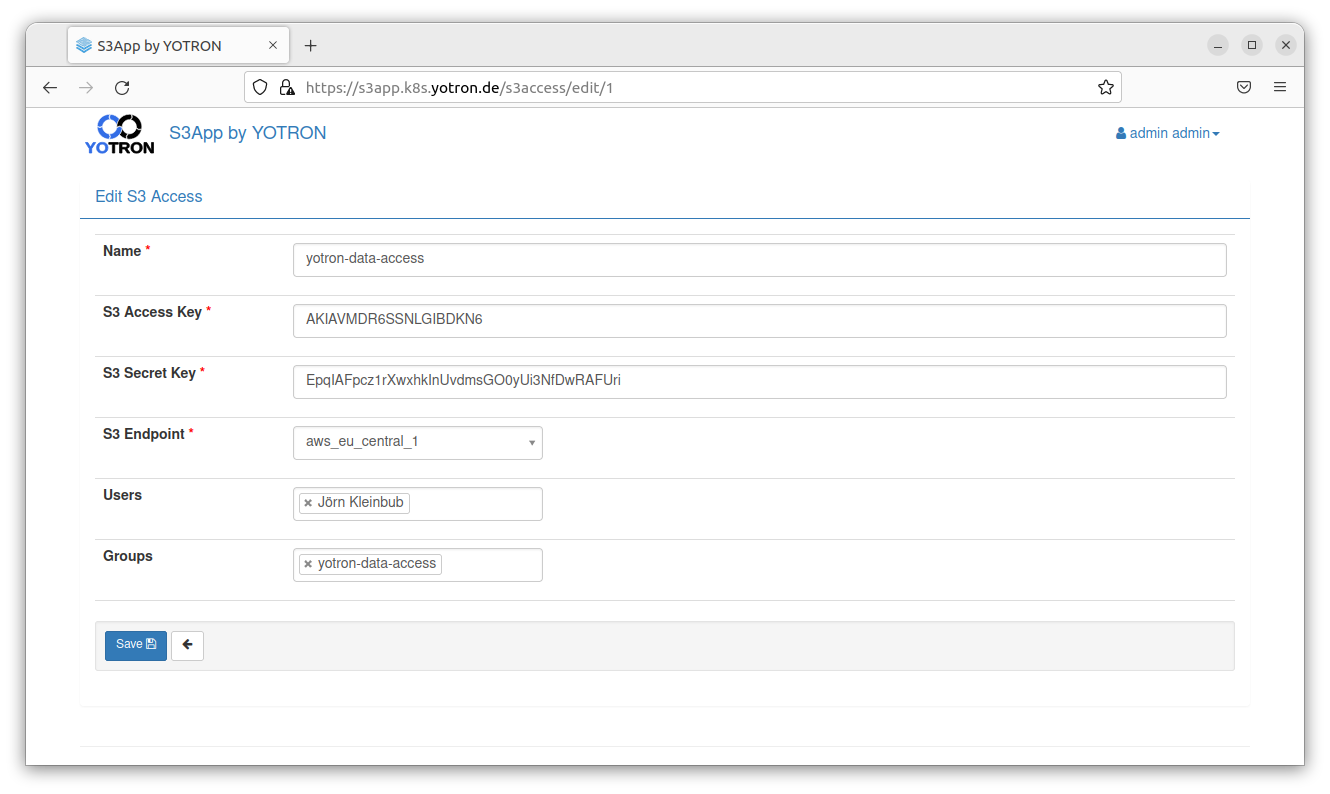
Task: Click into the S3 Access Key field
Action: (760, 320)
